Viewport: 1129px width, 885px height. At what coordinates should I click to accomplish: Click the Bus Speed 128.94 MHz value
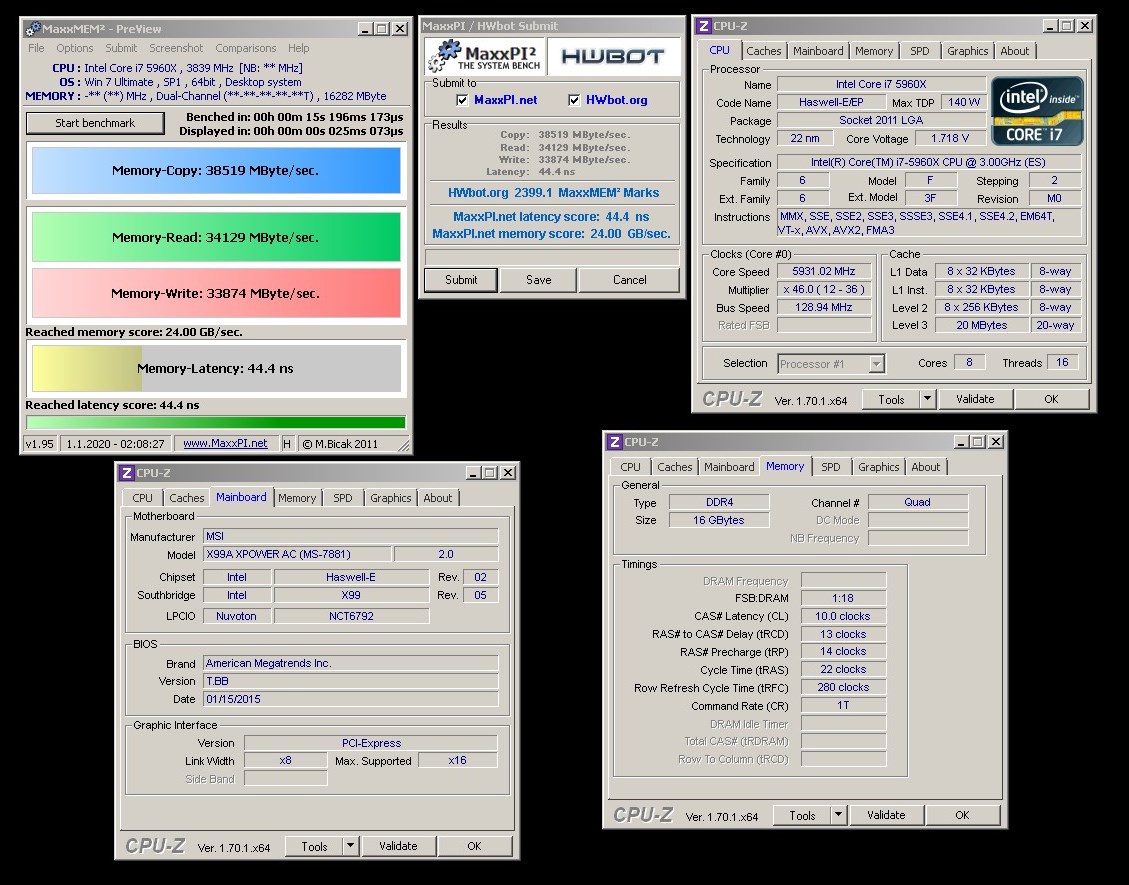tap(824, 307)
